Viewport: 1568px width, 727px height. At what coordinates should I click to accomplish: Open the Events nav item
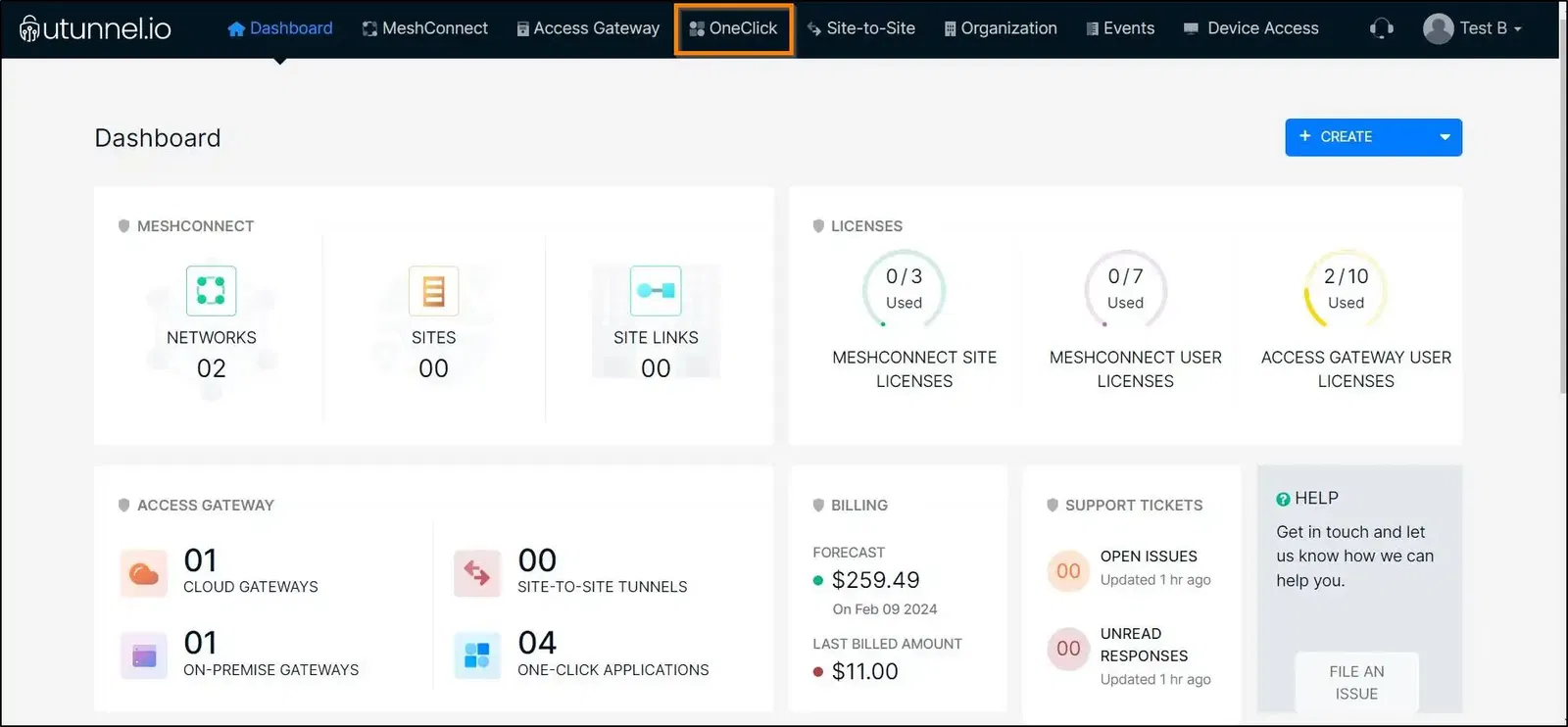point(1120,28)
